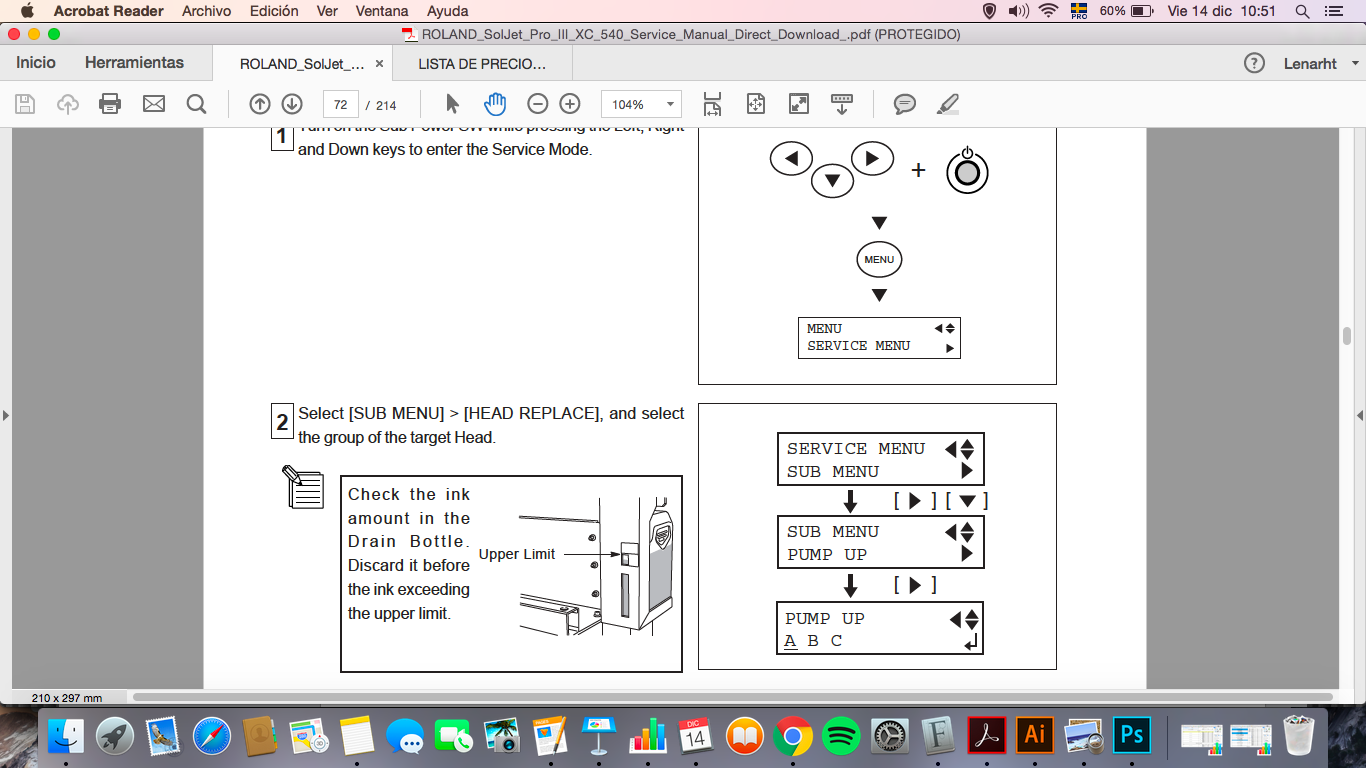Image resolution: width=1366 pixels, height=768 pixels.
Task: Open the find text magnifier
Action: click(197, 104)
